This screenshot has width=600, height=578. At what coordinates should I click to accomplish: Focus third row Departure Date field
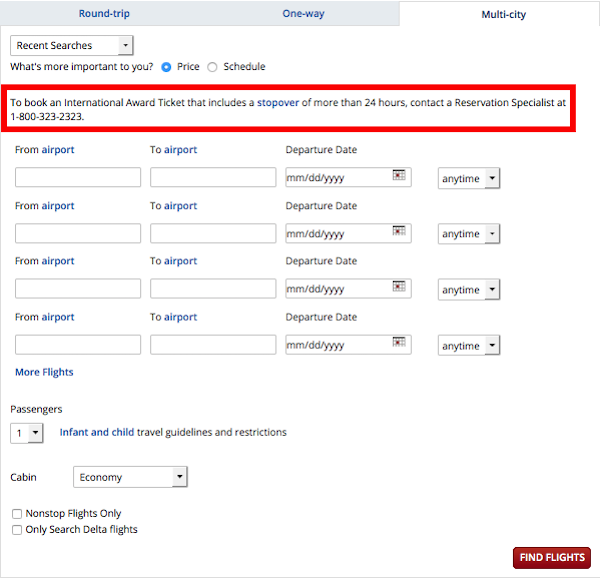tap(348, 288)
